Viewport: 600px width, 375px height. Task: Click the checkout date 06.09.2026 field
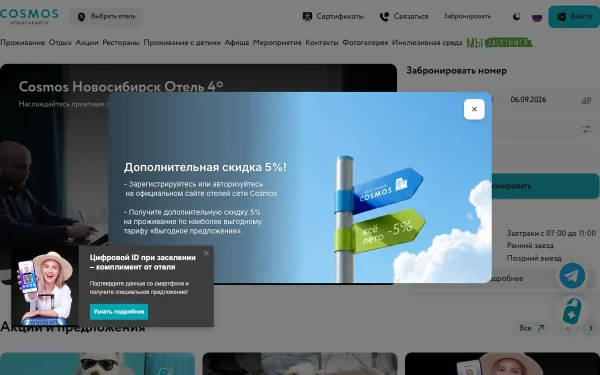pyautogui.click(x=528, y=99)
